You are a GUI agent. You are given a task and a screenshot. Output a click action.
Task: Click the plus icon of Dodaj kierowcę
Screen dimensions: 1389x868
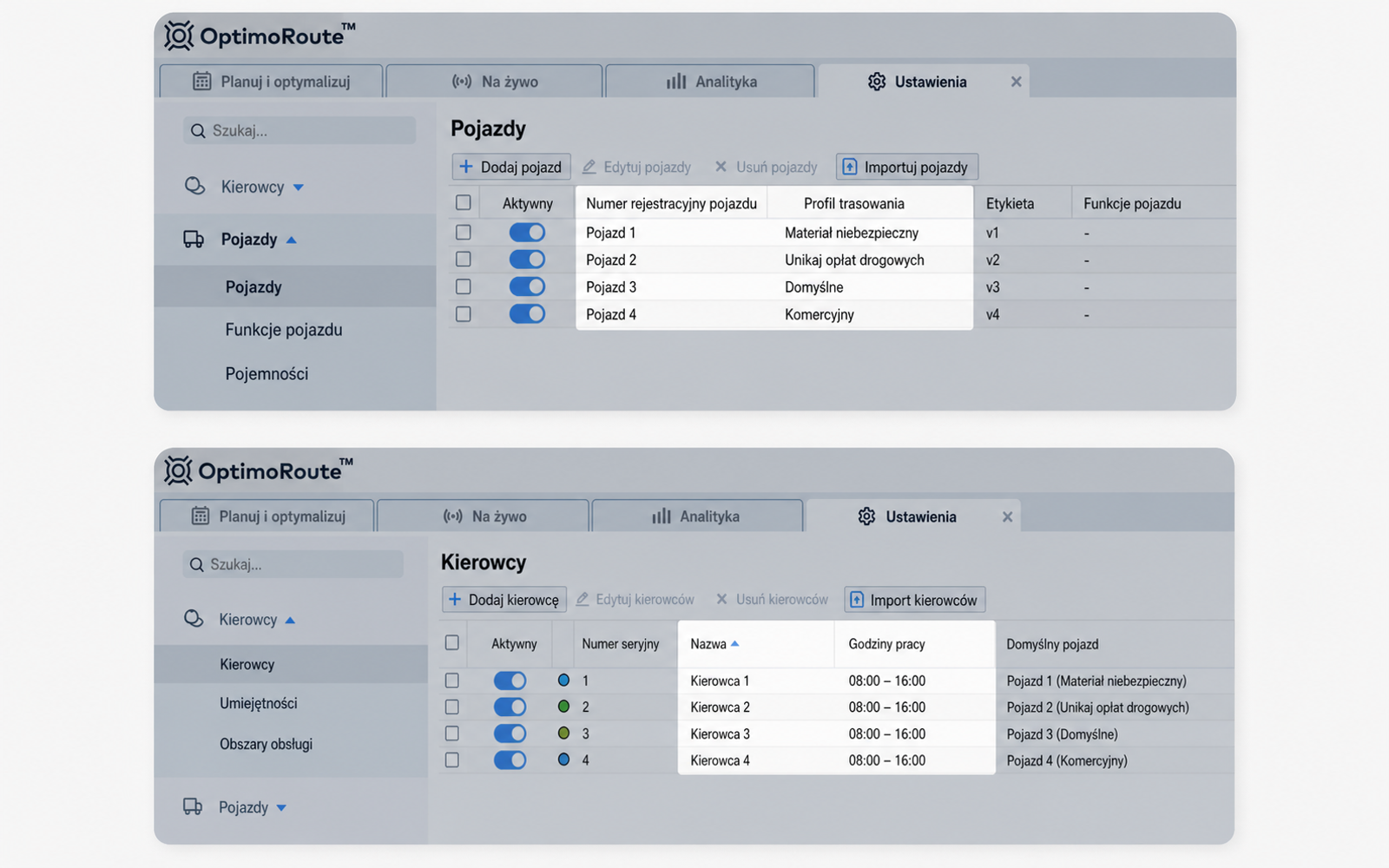tap(454, 599)
